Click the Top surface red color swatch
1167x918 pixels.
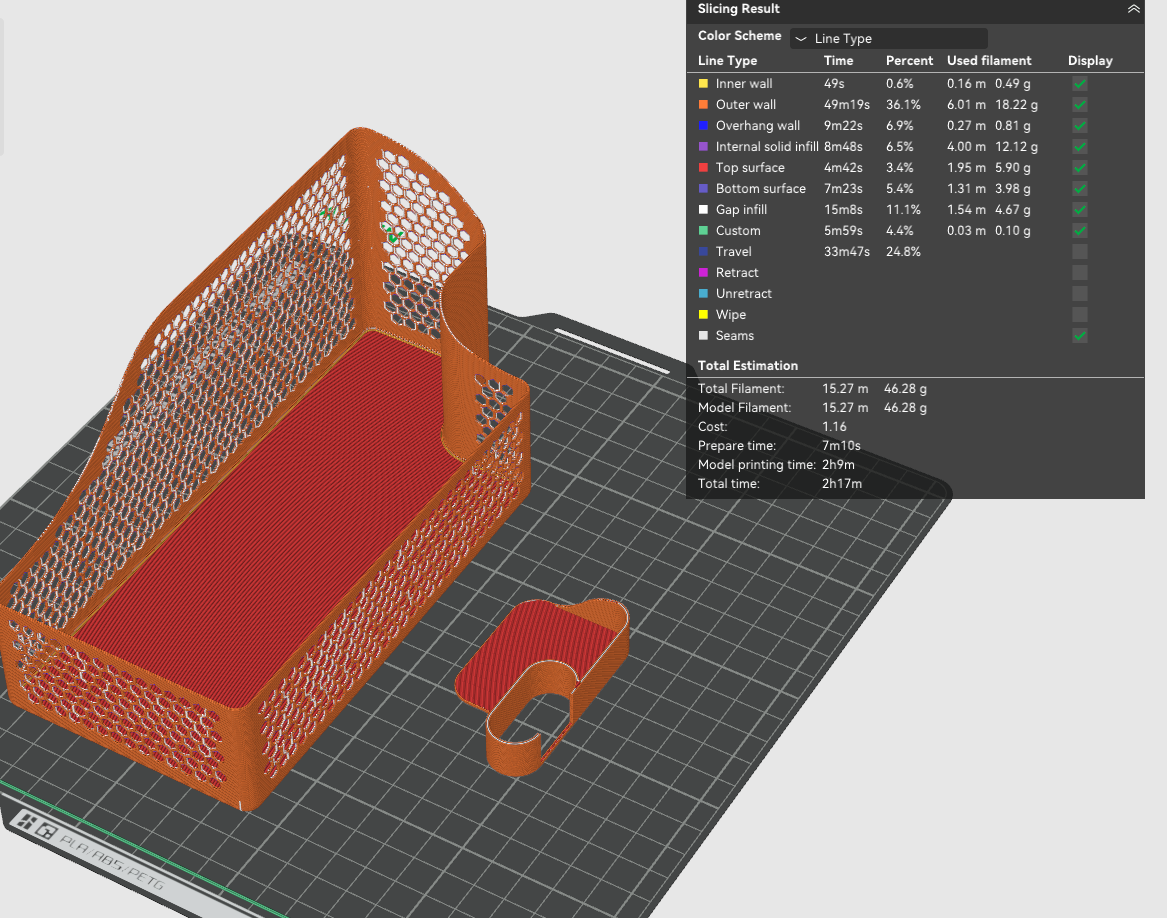click(x=703, y=168)
